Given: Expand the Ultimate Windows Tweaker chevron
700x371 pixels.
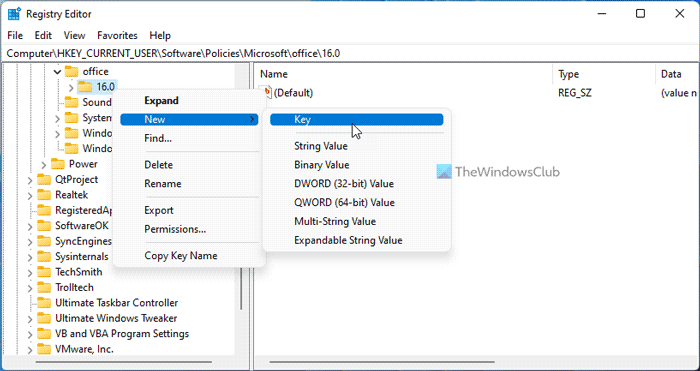Looking at the screenshot, I should [30, 319].
